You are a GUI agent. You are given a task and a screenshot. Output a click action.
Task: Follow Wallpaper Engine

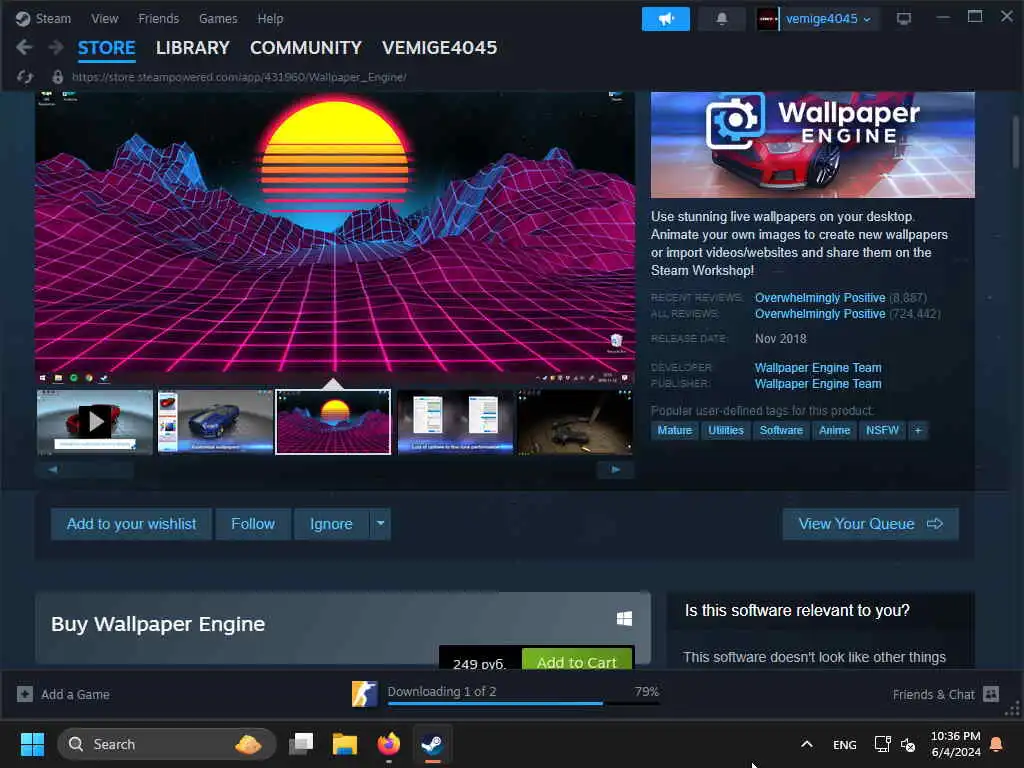(253, 524)
